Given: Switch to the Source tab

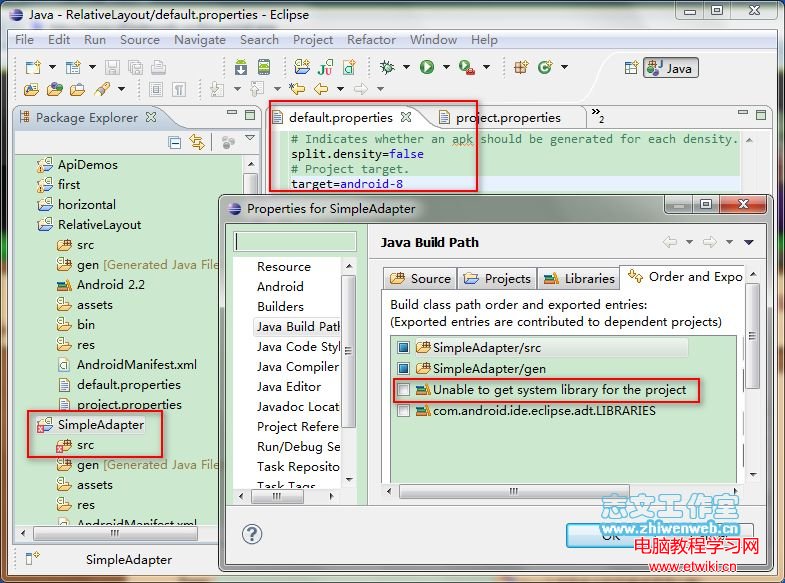Looking at the screenshot, I should (420, 279).
